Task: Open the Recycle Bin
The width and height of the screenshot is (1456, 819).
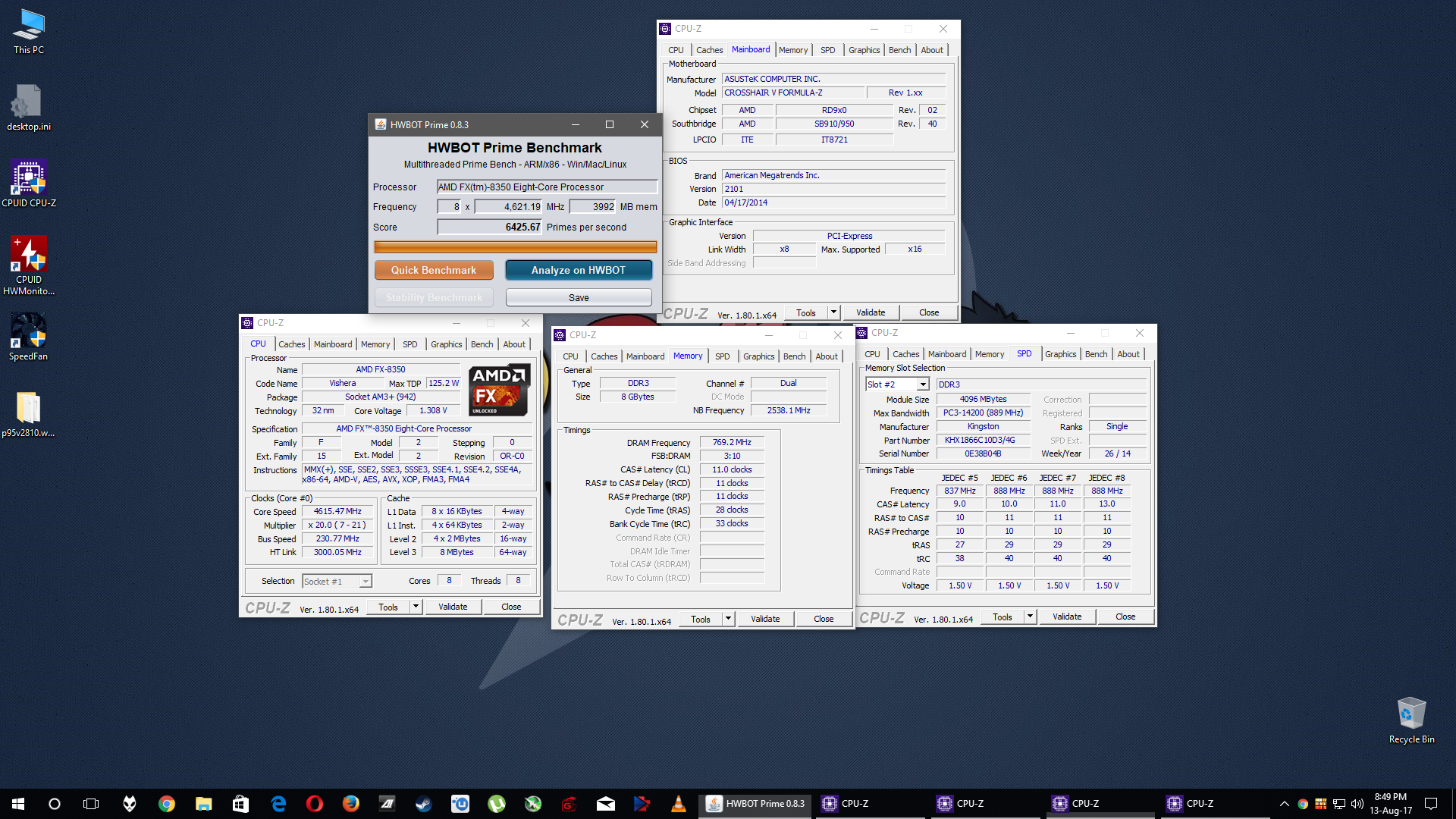Action: tap(1411, 720)
